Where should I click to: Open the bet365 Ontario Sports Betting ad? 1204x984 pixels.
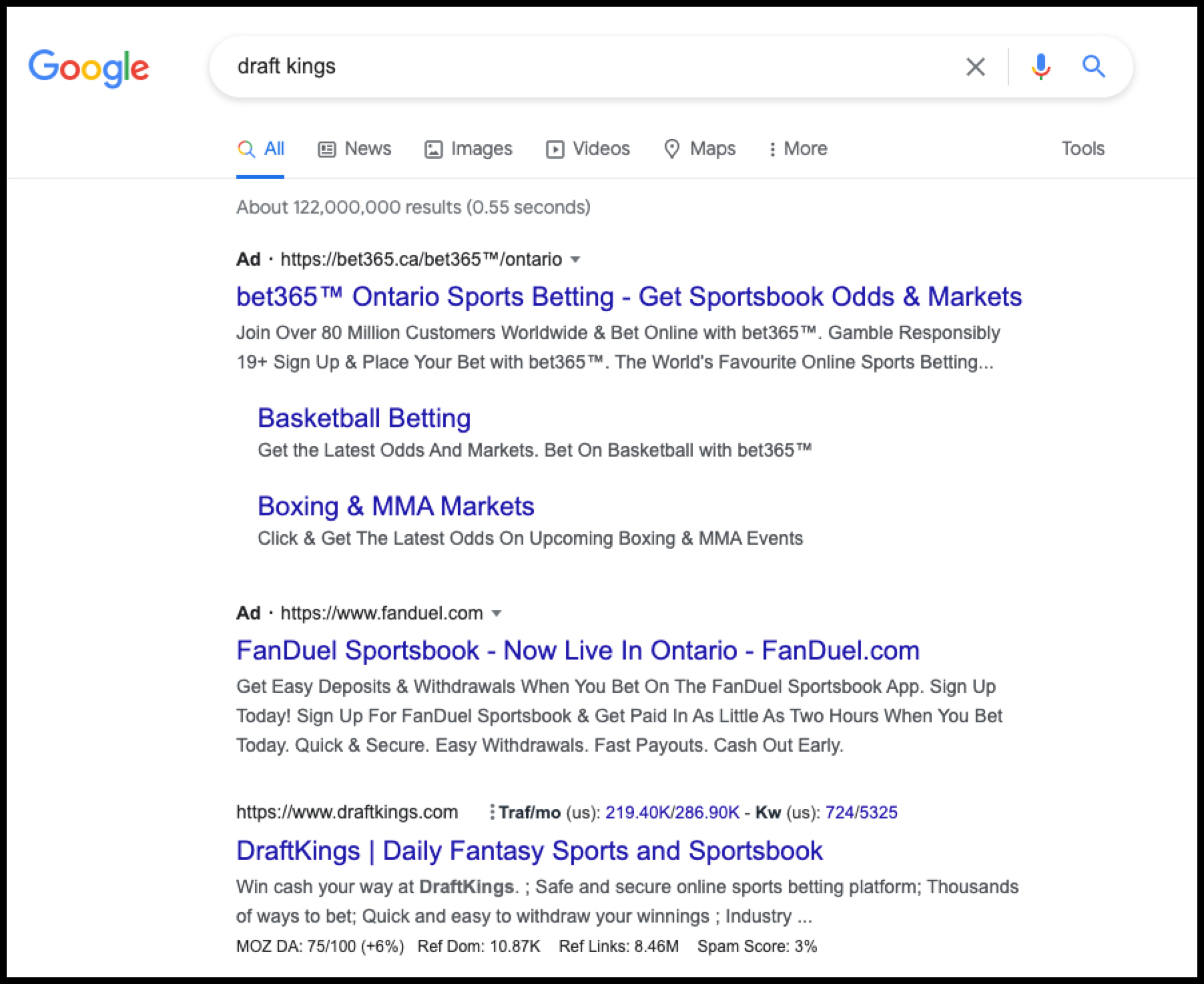(628, 296)
